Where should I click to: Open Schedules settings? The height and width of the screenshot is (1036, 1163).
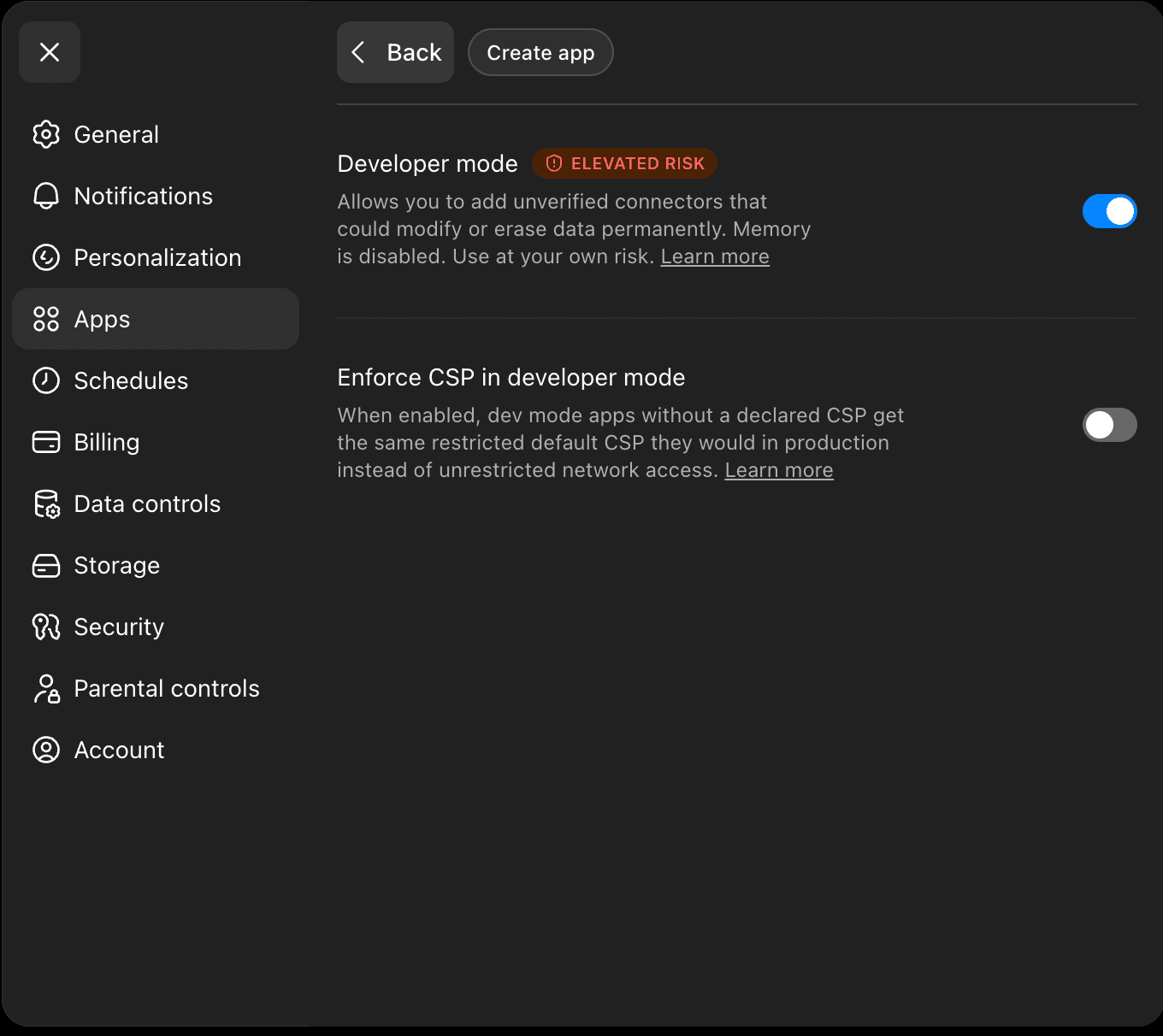point(156,380)
